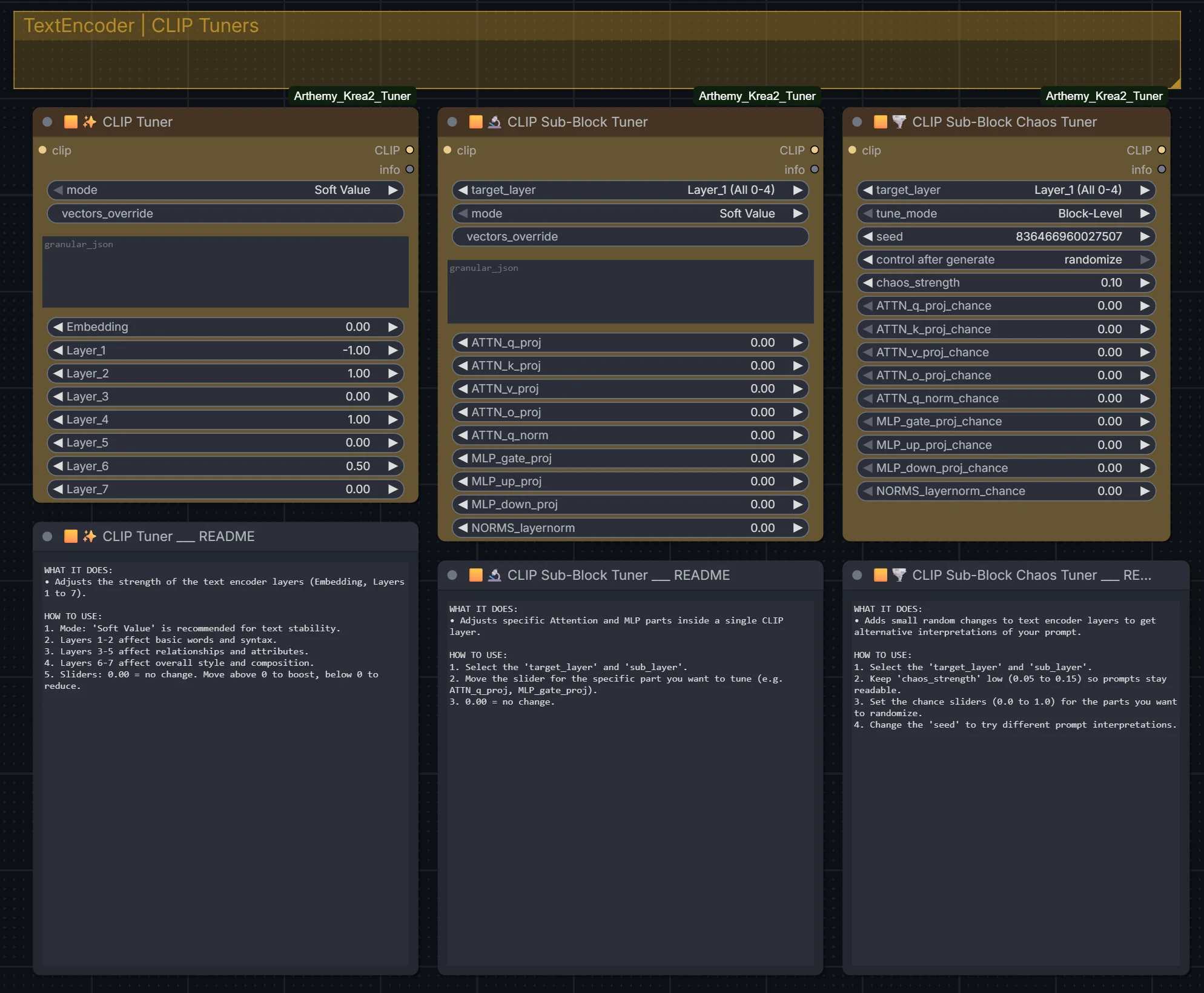Image resolution: width=1204 pixels, height=993 pixels.
Task: Click the clip input connector on CLIP Sub-Block Tuner
Action: (x=448, y=150)
